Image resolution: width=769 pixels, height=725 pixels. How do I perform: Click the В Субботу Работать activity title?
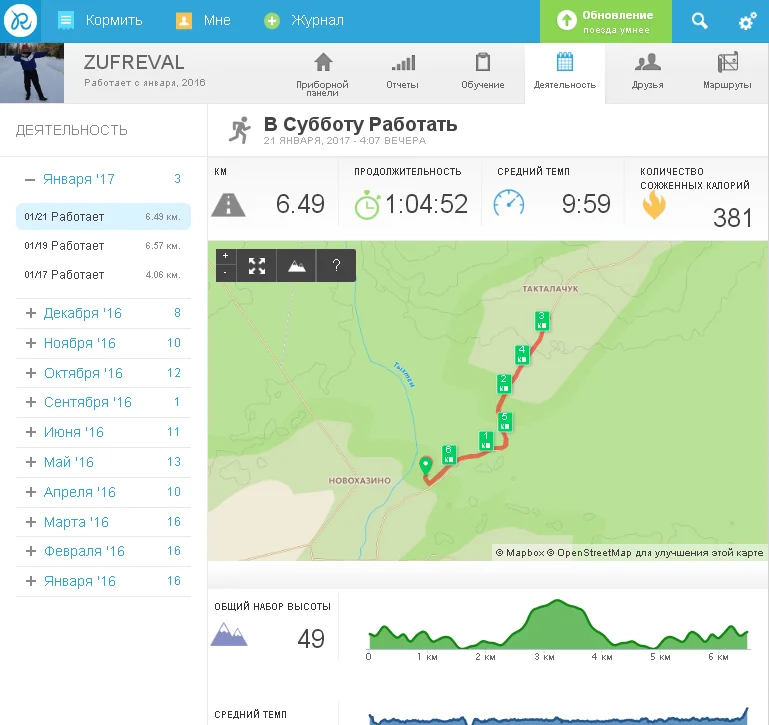[360, 125]
